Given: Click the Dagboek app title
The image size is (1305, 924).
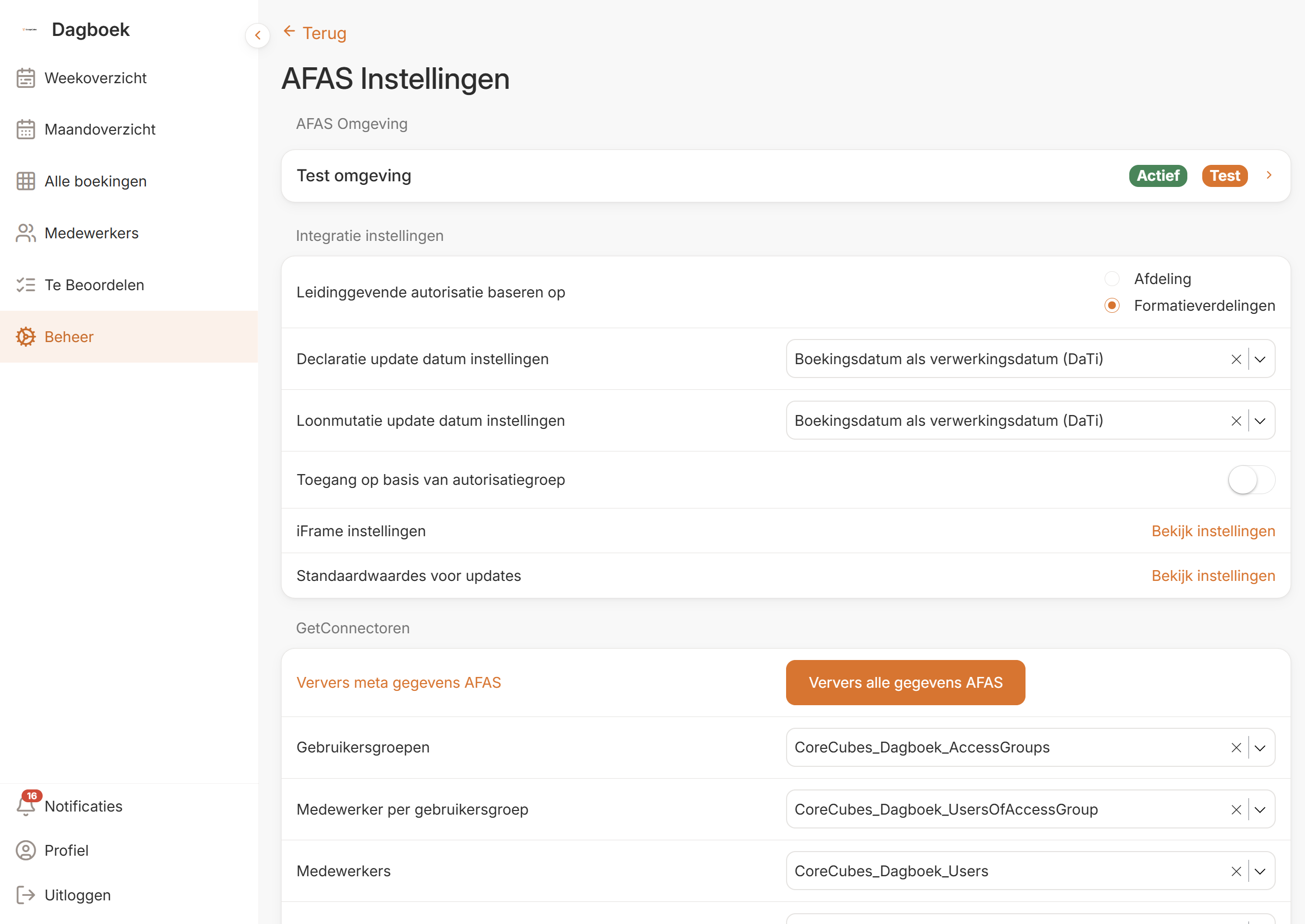Looking at the screenshot, I should click(90, 30).
